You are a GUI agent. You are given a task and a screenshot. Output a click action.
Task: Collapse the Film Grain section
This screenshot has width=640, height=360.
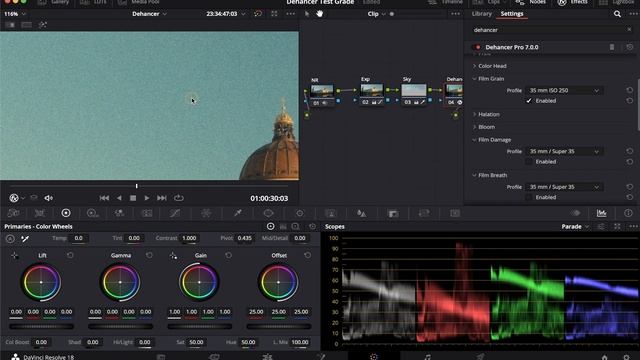[x=475, y=79]
